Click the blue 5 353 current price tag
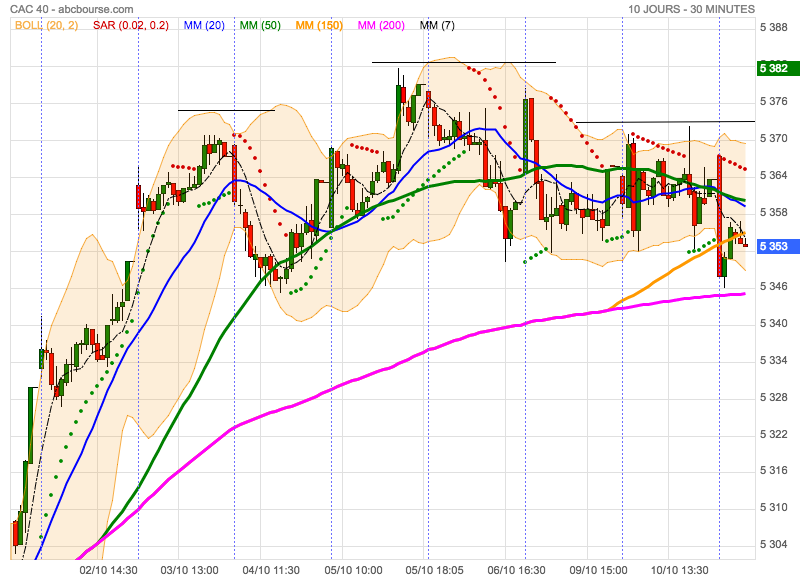Screen dimensions: 800x580 click(x=778, y=246)
